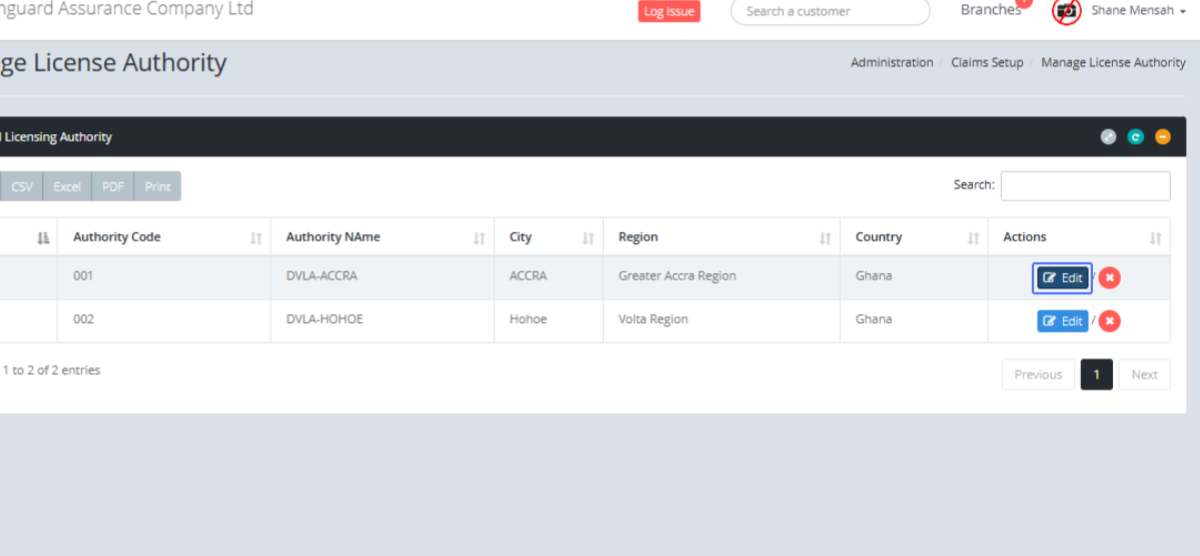Delete the DVLA-ACCRA row

[x=1109, y=278]
